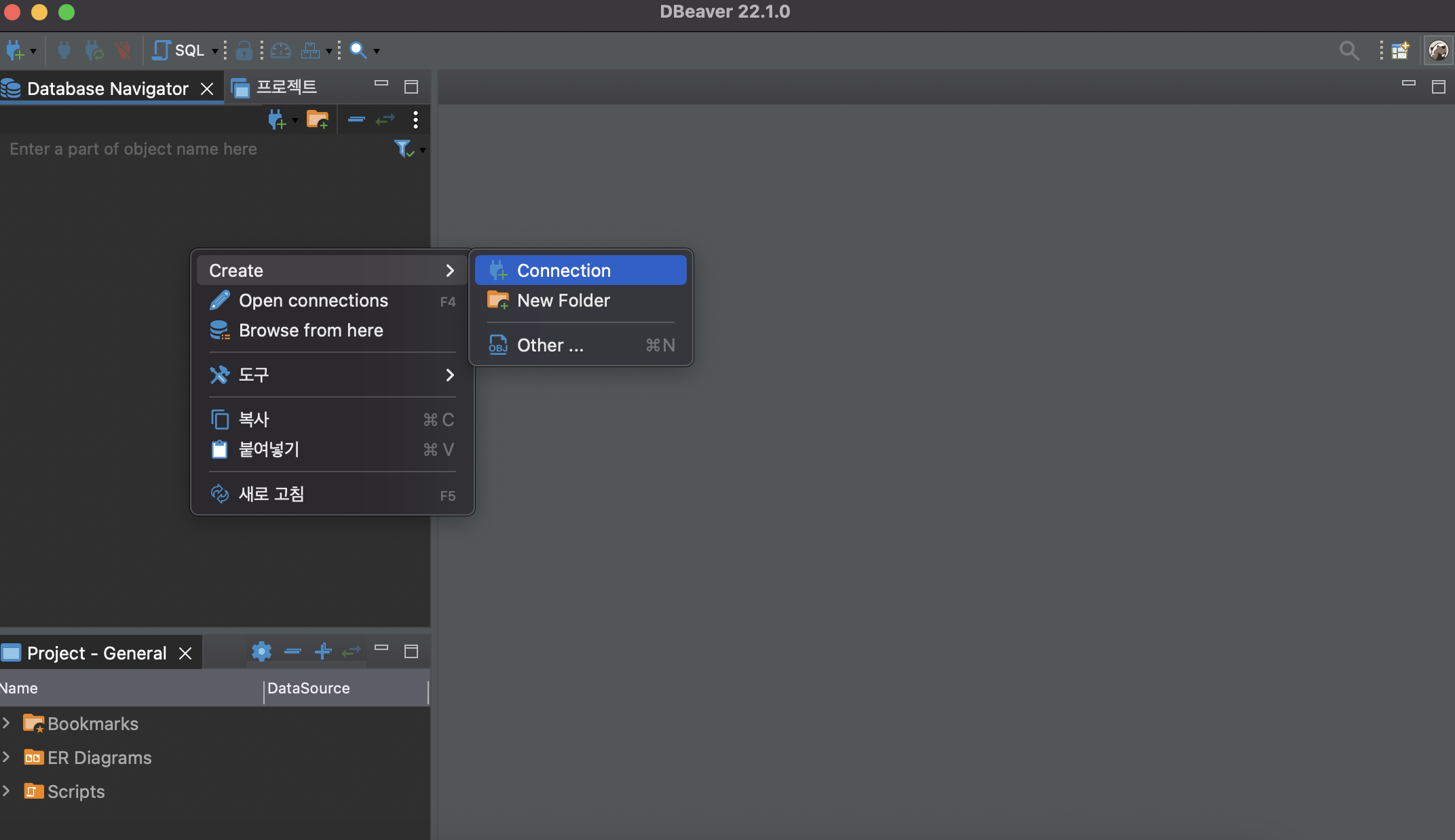Click the transaction lock icon in toolbar
Screen dimensions: 1455x840
click(244, 50)
